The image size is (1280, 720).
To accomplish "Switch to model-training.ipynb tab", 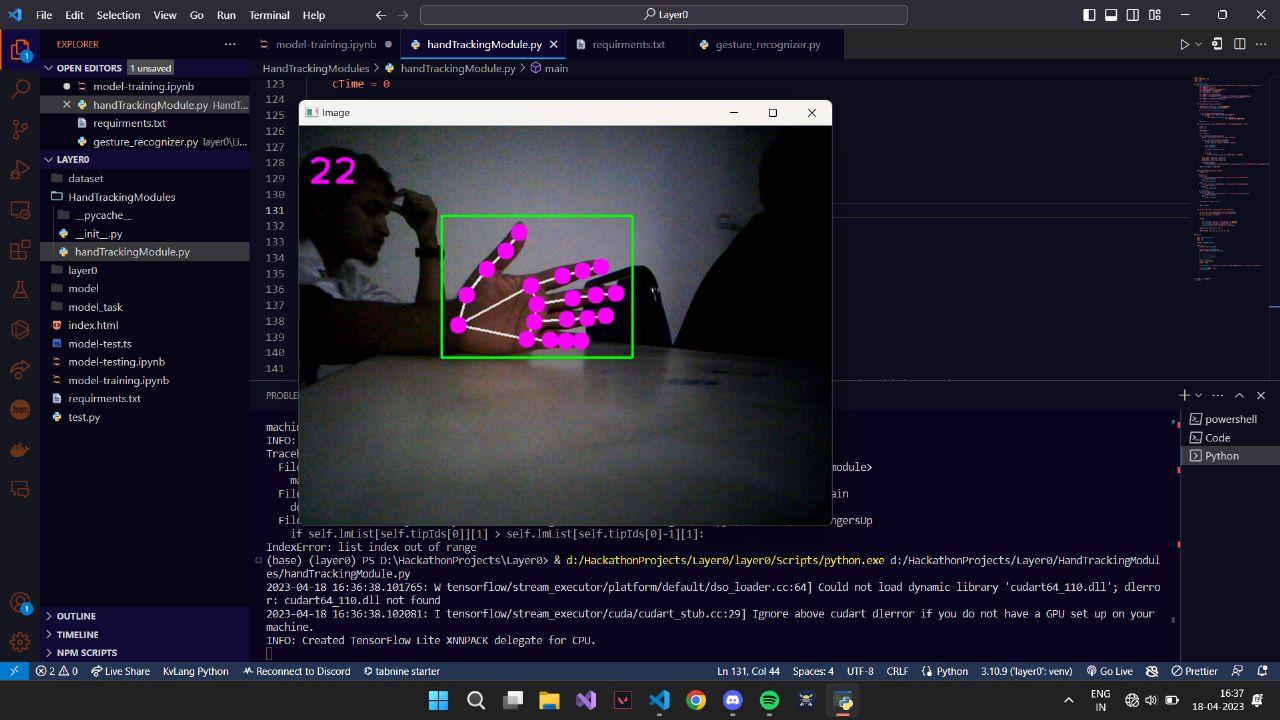I will (325, 44).
